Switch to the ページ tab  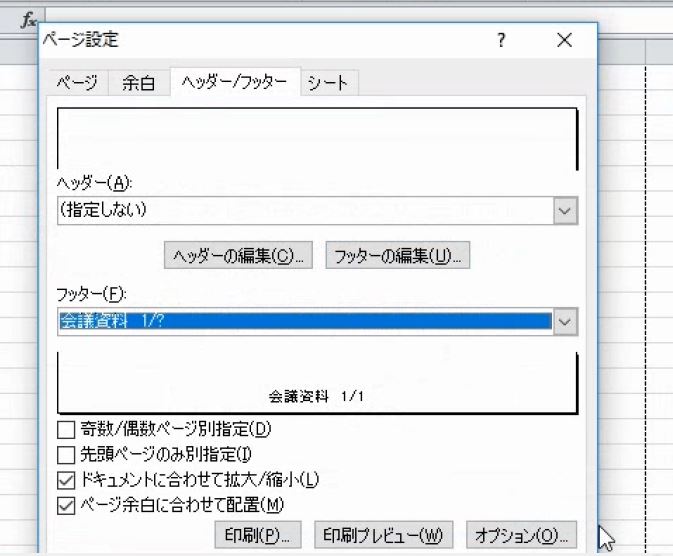(77, 82)
